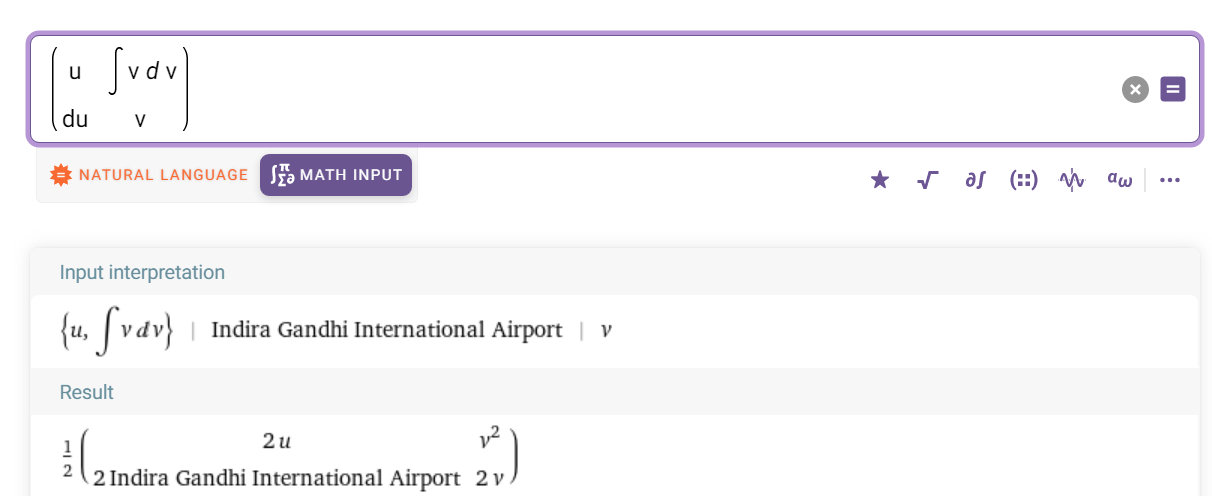This screenshot has width=1212, height=496.
Task: Click the empty area of the math input box
Action: click(650, 90)
